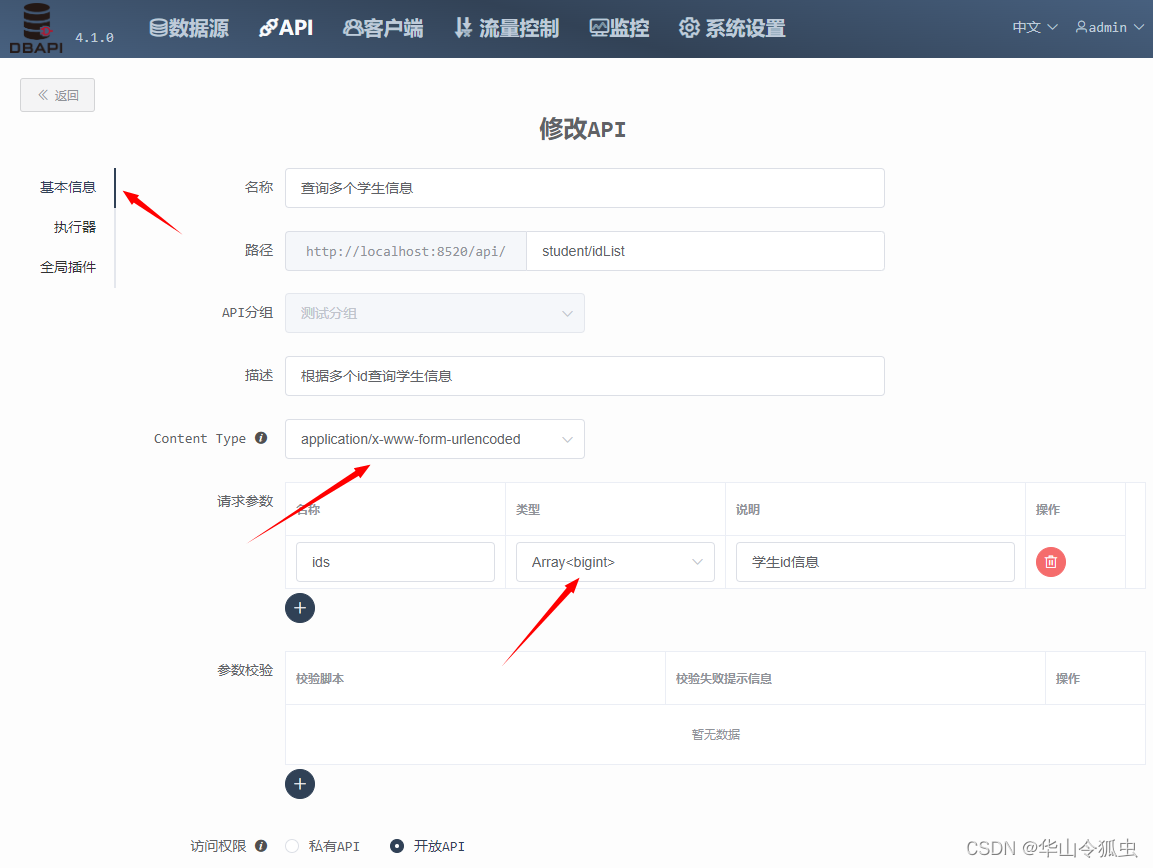Open the Array<bigint> type dropdown
This screenshot has width=1153, height=868.
point(614,562)
